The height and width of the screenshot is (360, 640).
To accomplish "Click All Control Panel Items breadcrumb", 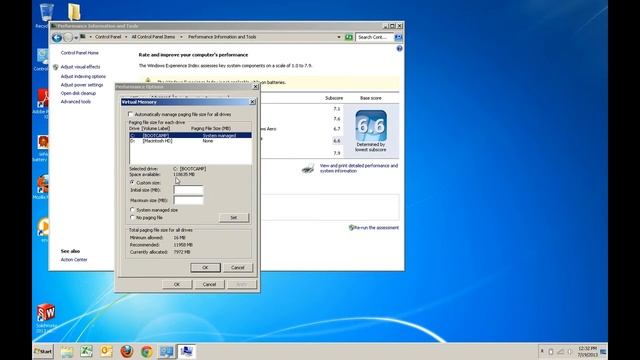I will 153,37.
